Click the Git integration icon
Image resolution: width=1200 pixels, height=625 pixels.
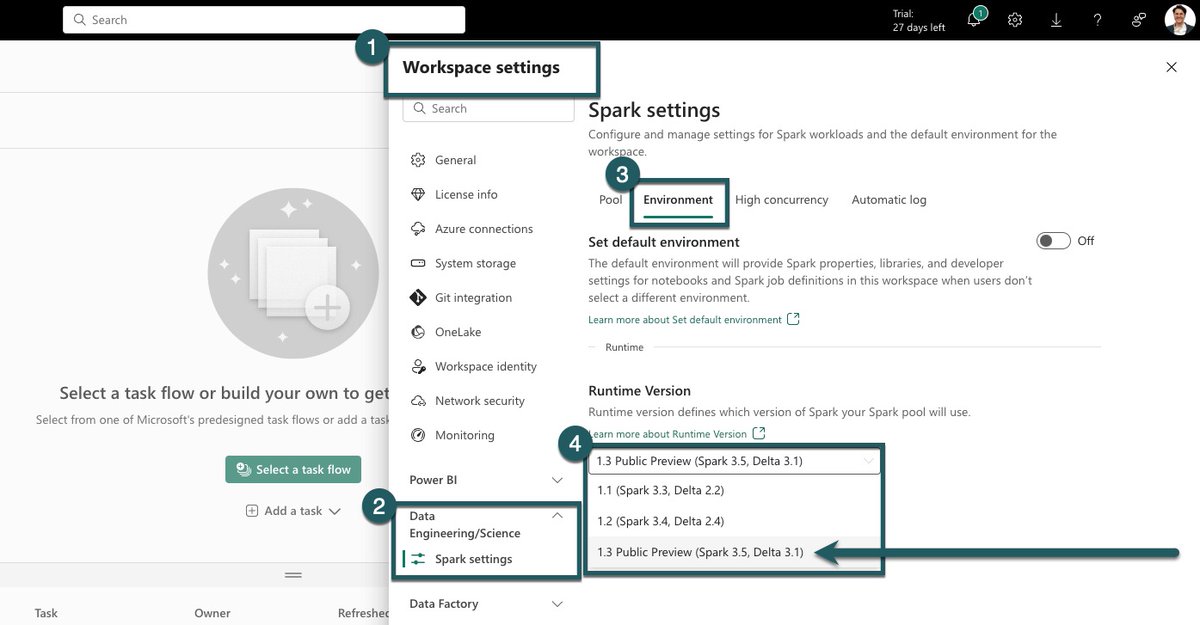[x=418, y=298]
